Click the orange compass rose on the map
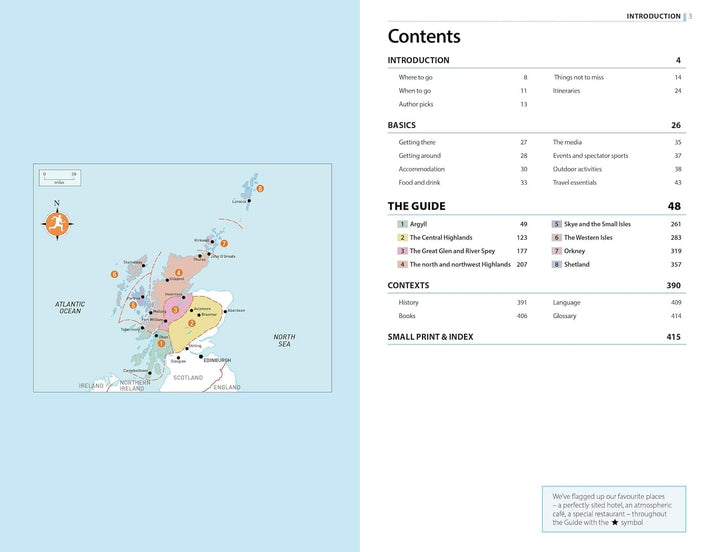The width and height of the screenshot is (720, 552). click(x=57, y=224)
